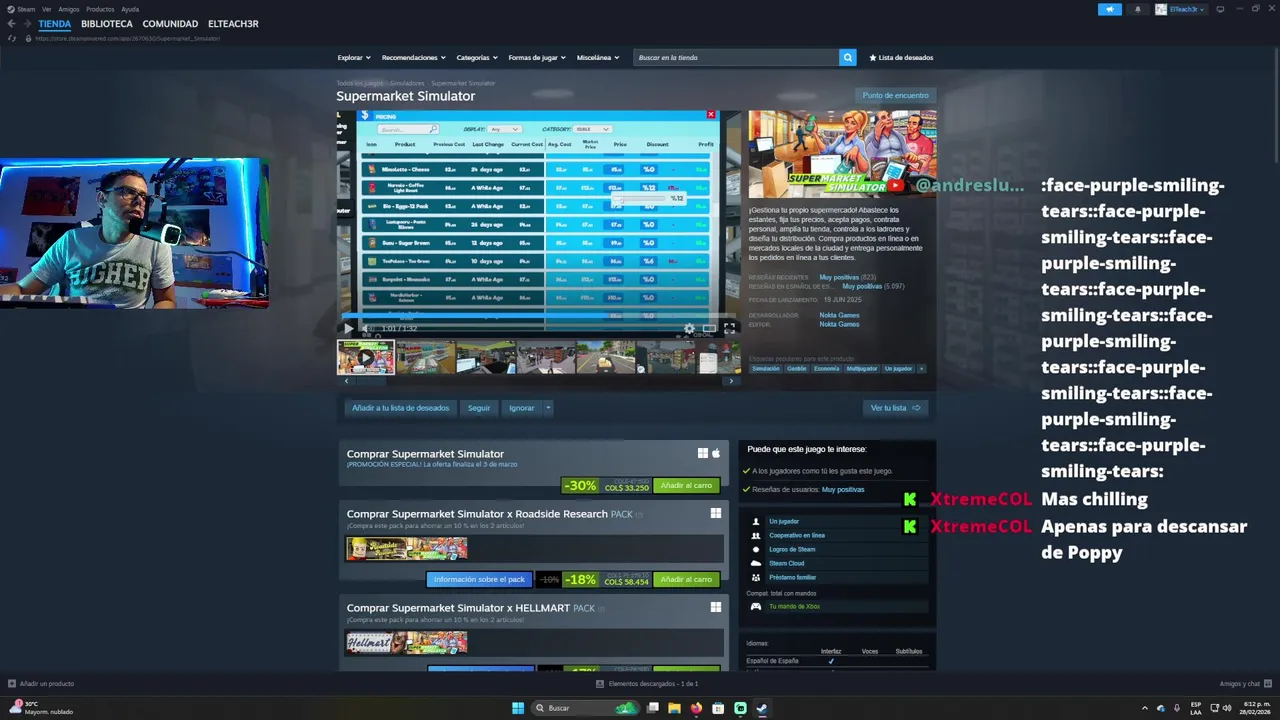1280x720 pixels.
Task: Reload the store page
Action: [x=12, y=38]
